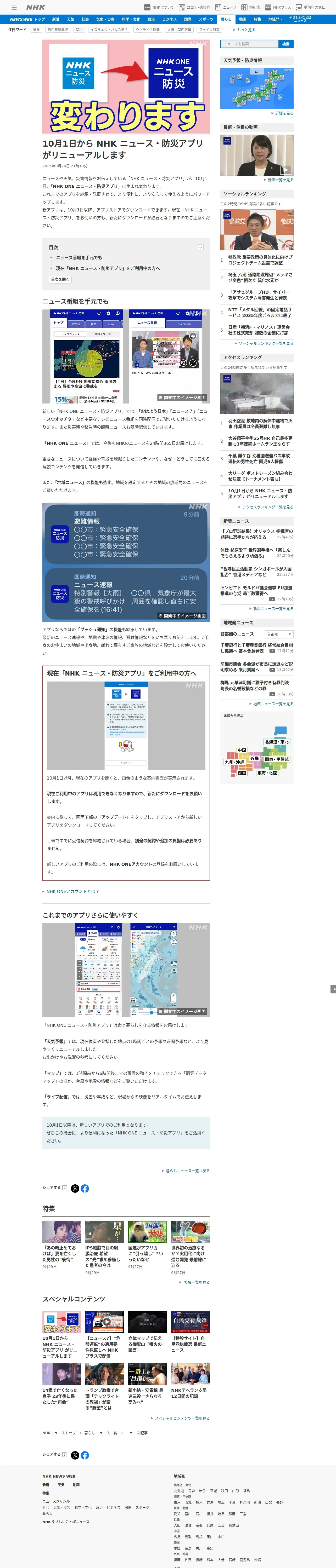The width and height of the screenshot is (336, 1568).
Task: Select 北海道・東北 on the regional map
Action: click(276, 742)
